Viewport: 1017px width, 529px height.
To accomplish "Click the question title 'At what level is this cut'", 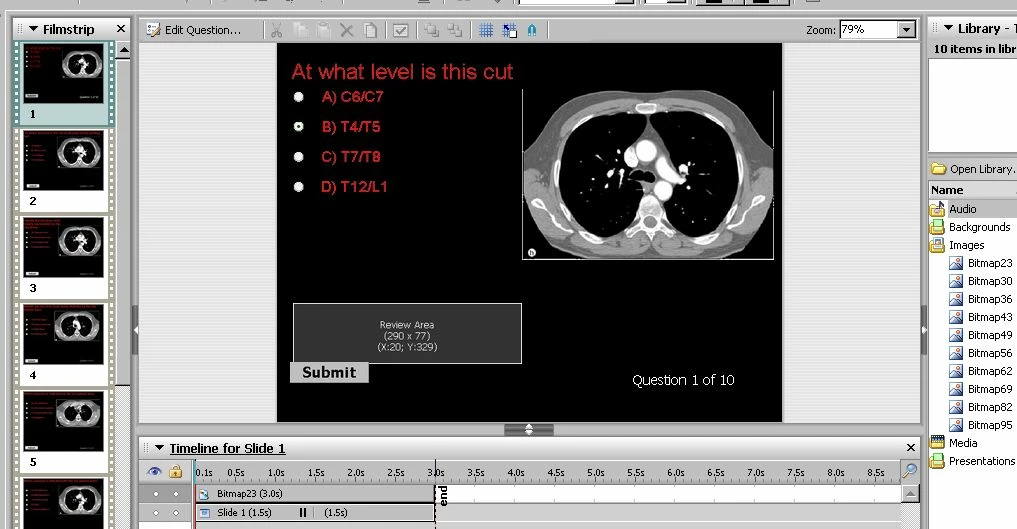I will (x=402, y=71).
